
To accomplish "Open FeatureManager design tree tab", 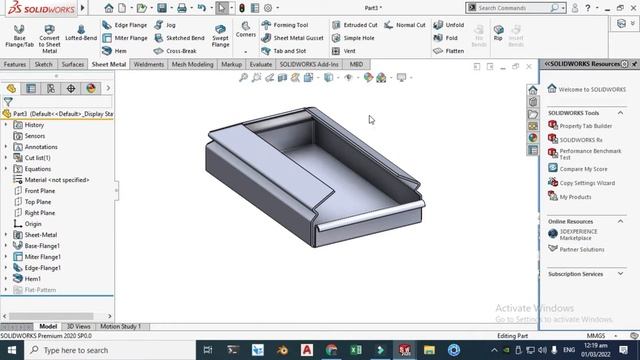I will [11, 88].
